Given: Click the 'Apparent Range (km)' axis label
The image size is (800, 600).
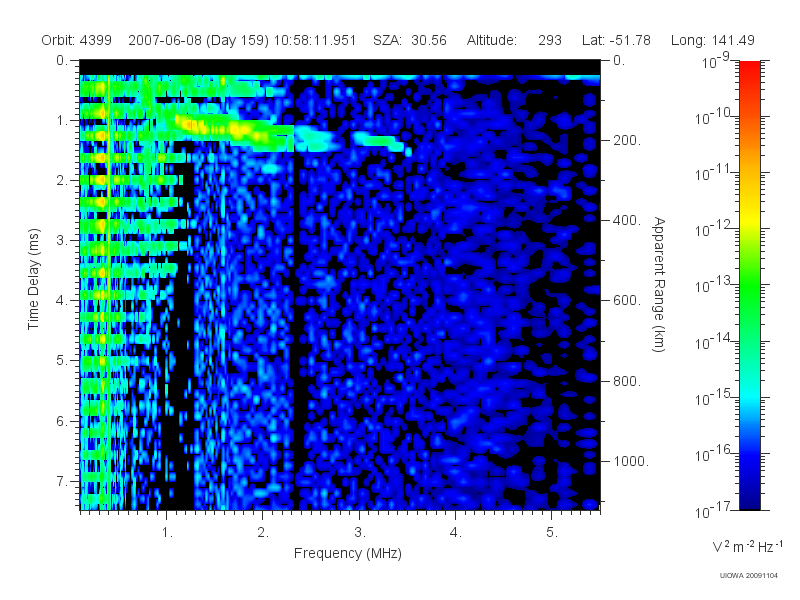Looking at the screenshot, I should (x=659, y=284).
